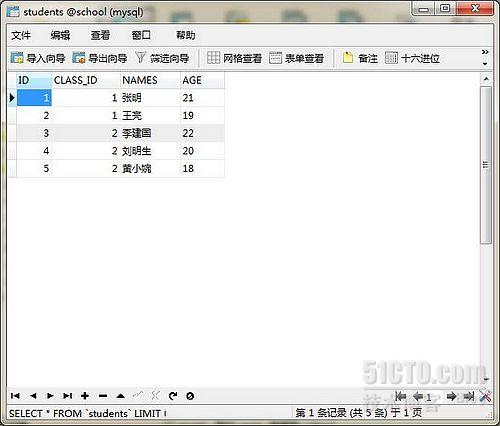Switch to Grid View (网格查看)
The width and height of the screenshot is (500, 426).
pos(234,58)
